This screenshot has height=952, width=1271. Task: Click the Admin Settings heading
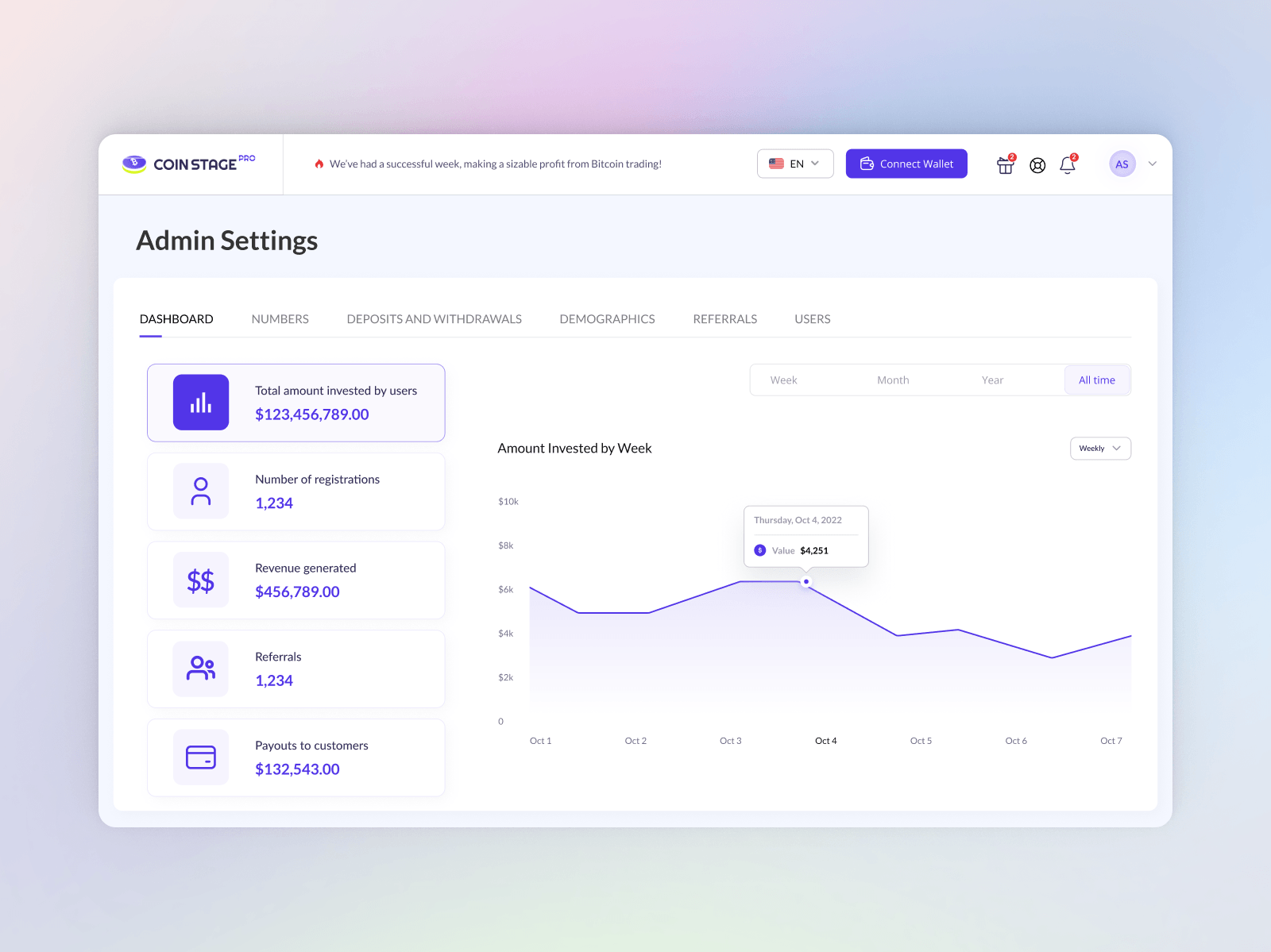[x=227, y=241]
